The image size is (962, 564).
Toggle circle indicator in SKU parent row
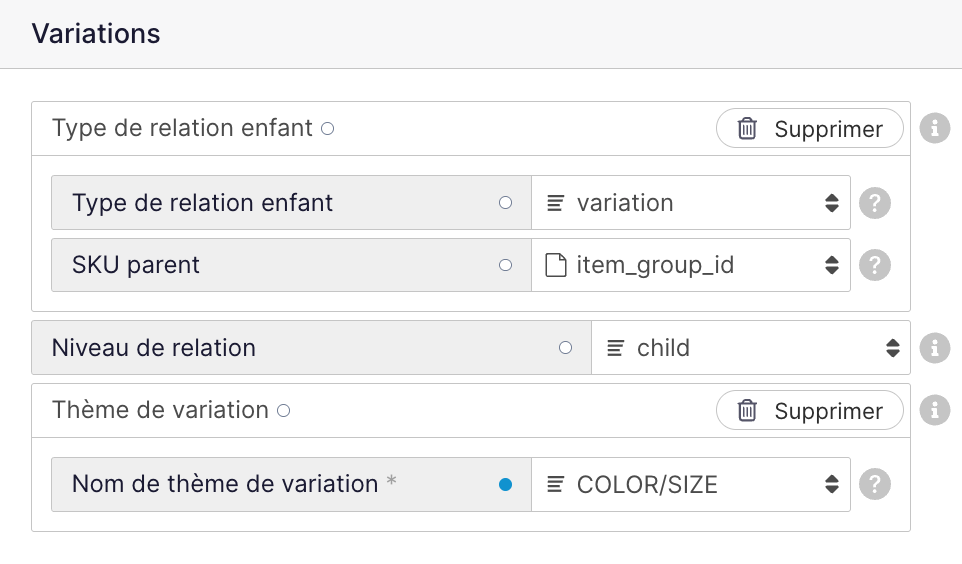[x=505, y=265]
